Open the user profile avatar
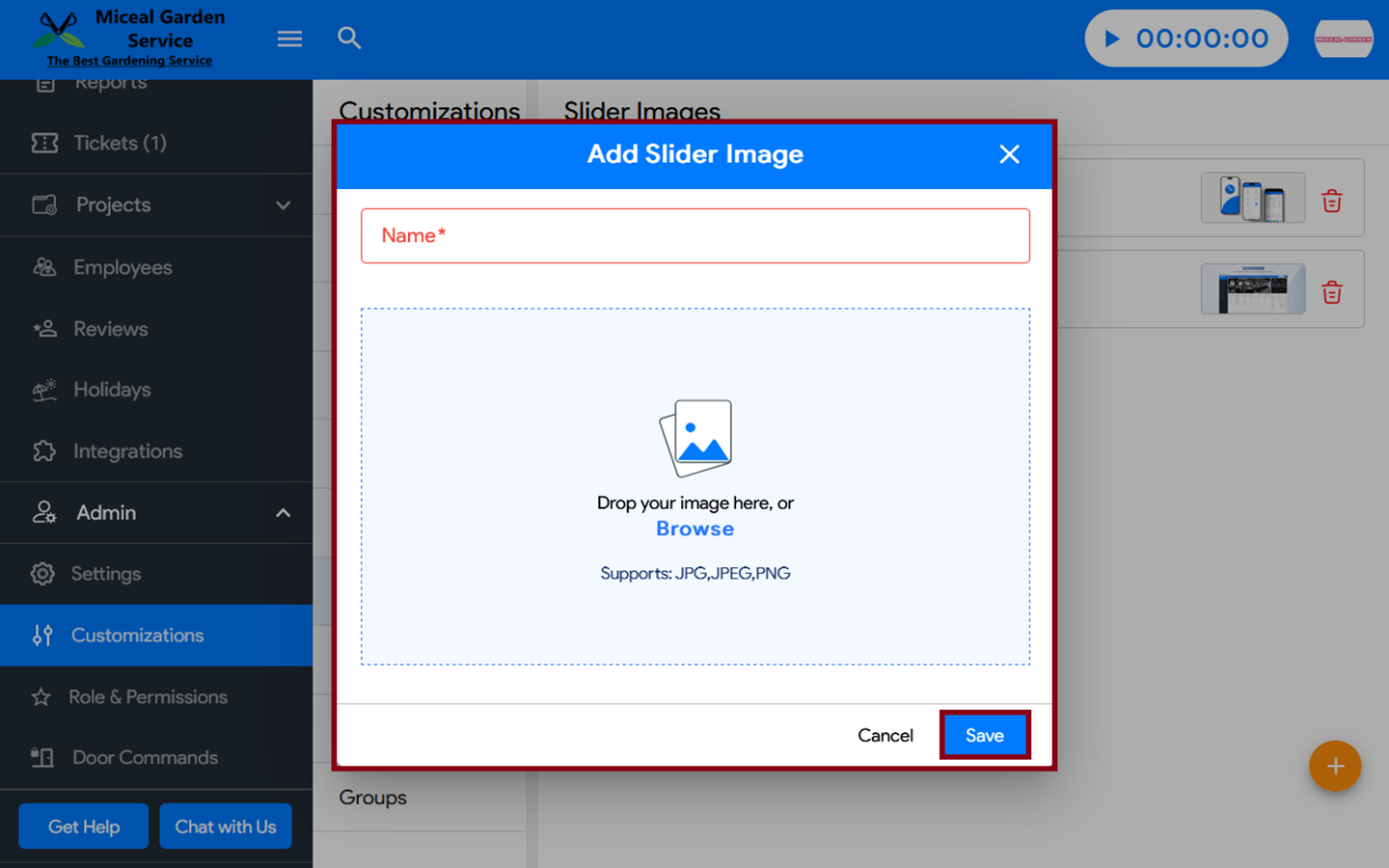 click(1343, 39)
